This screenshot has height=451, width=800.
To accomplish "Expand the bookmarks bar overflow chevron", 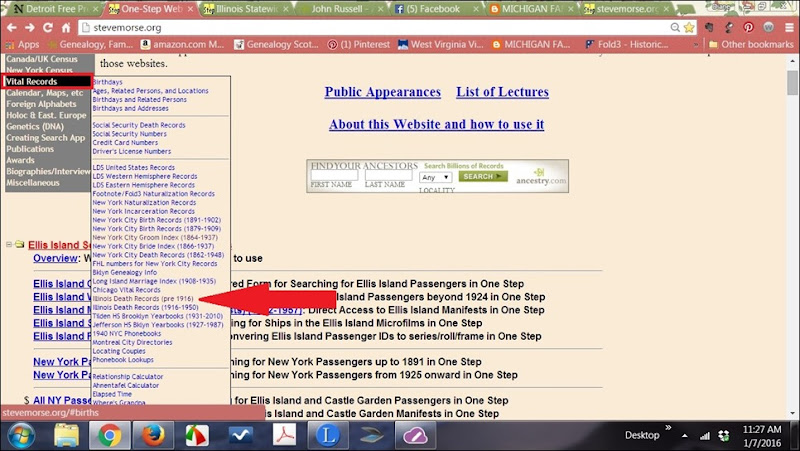I will point(695,44).
